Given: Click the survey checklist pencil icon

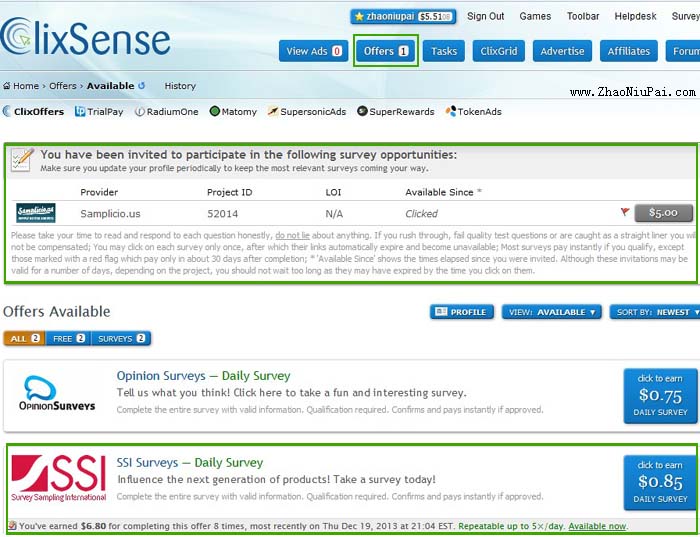Looking at the screenshot, I should 22,160.
